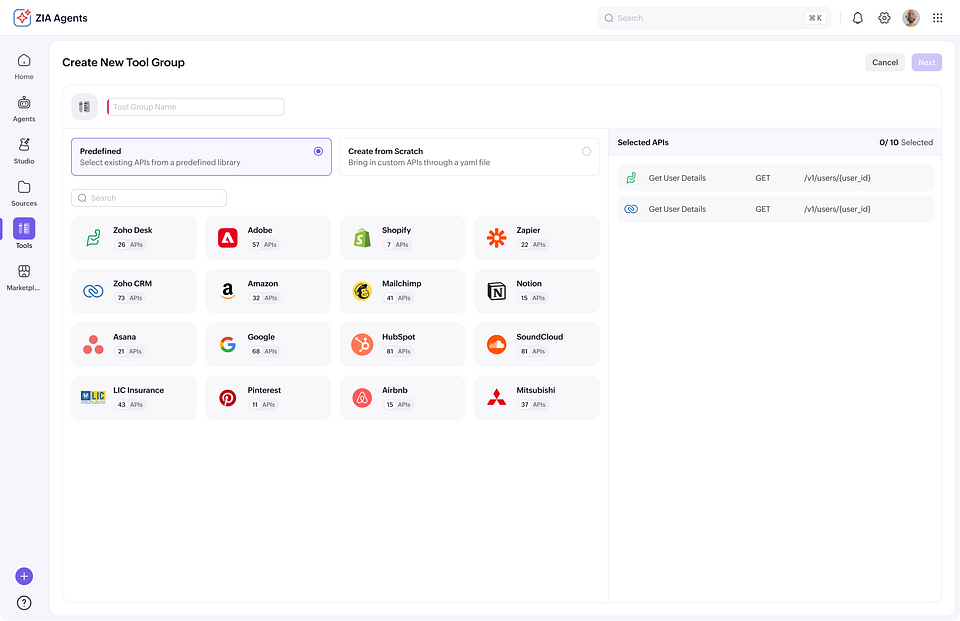Viewport: 960px width, 621px height.
Task: Click the Cancel button
Action: pos(885,62)
